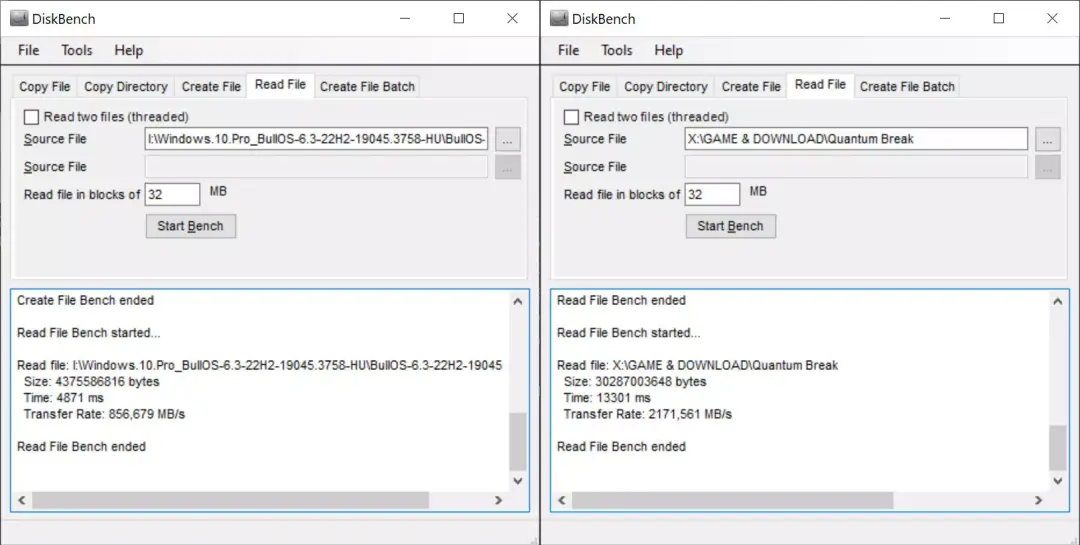Switch to Create File Batch tab in left window
The image size is (1080, 545).
tap(367, 87)
